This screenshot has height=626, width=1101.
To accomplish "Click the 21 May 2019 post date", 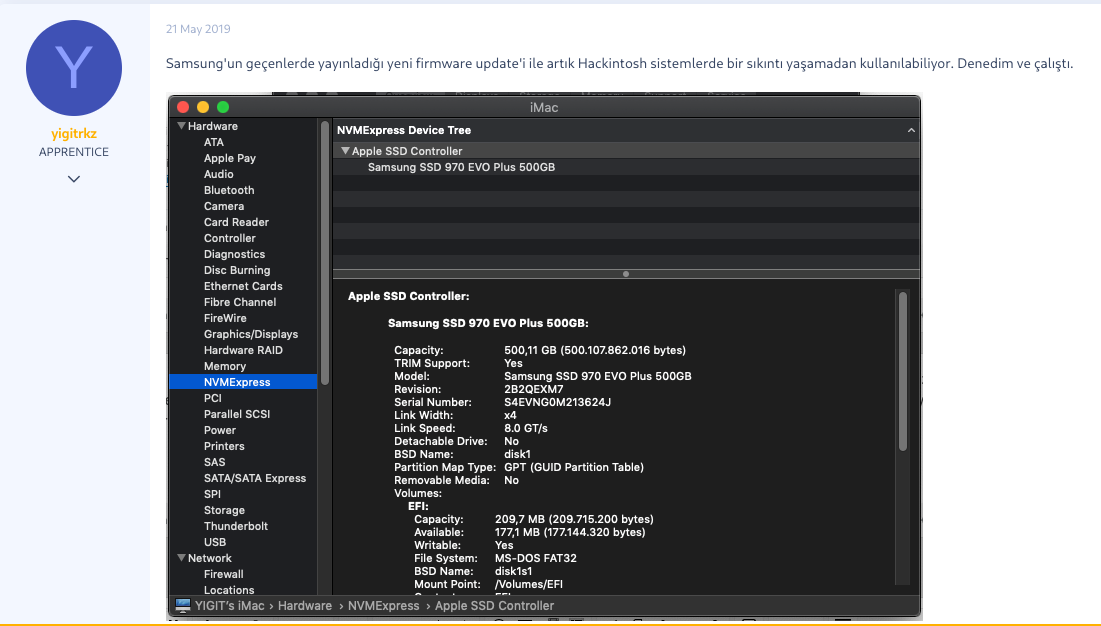I will pos(198,30).
